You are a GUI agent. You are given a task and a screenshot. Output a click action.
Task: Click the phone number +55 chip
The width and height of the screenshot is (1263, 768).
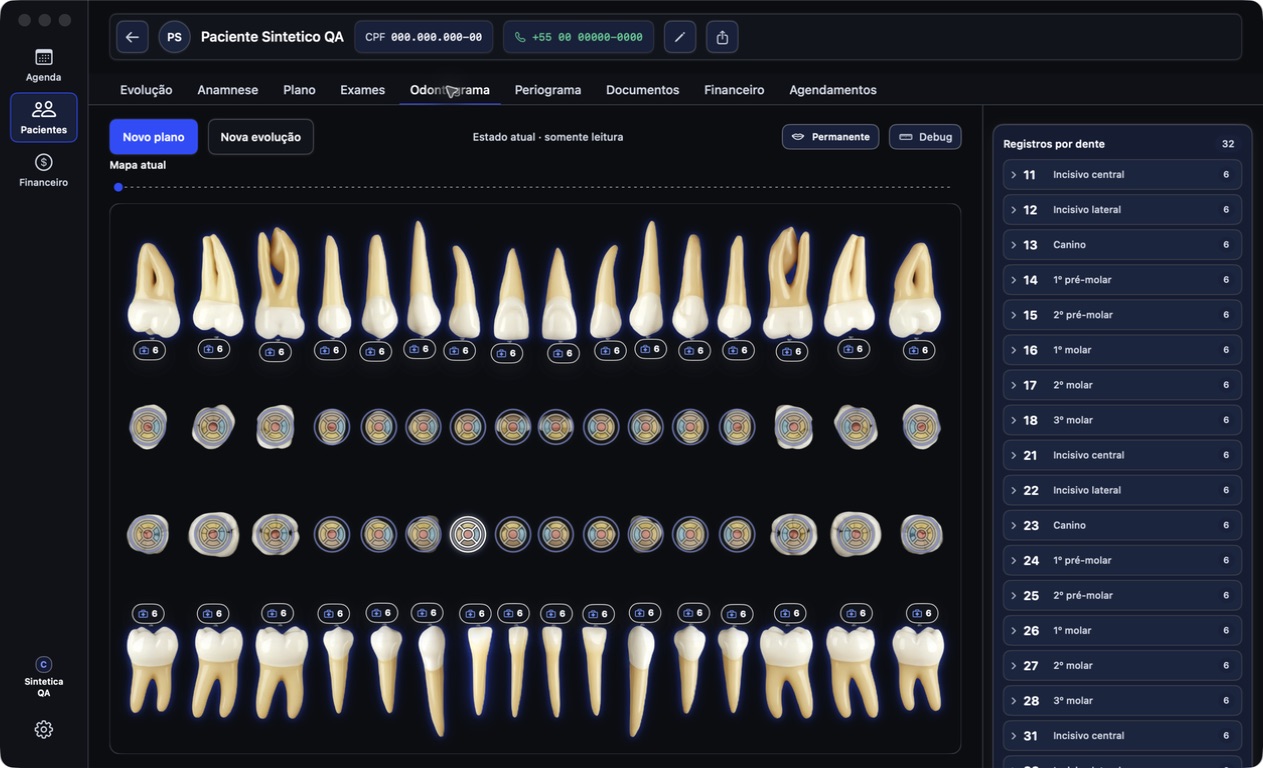pos(578,37)
